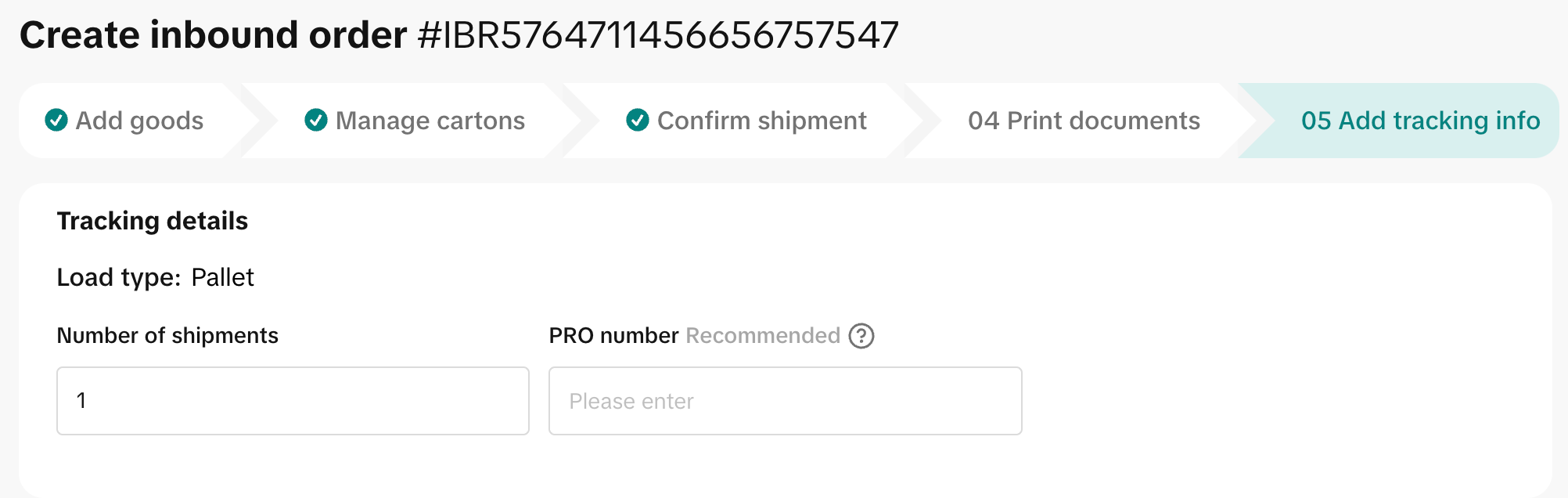The width and height of the screenshot is (1568, 498).
Task: Return to the Manage cartons step
Action: tap(430, 121)
